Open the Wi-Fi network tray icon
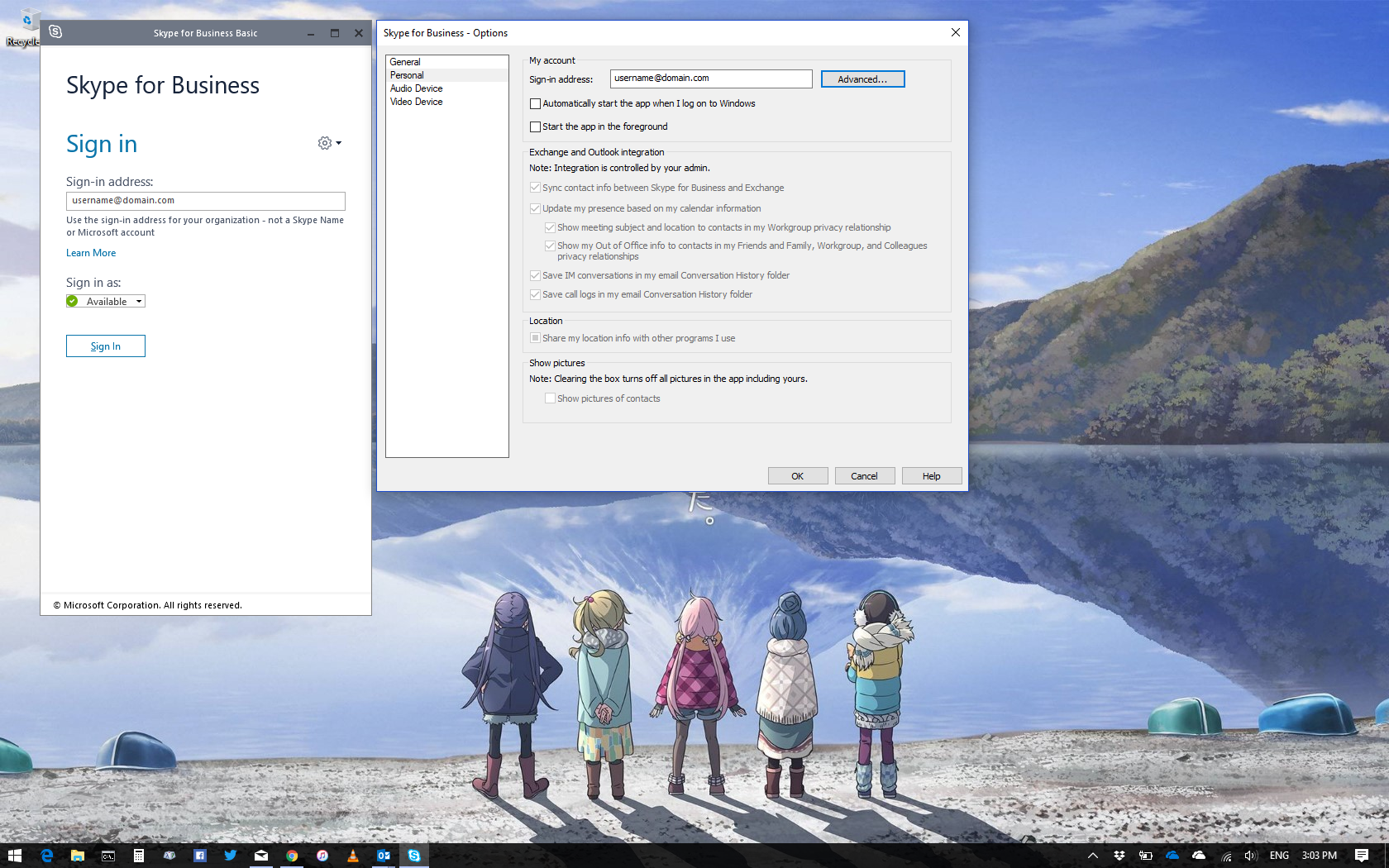This screenshot has height=868, width=1389. (x=1226, y=856)
